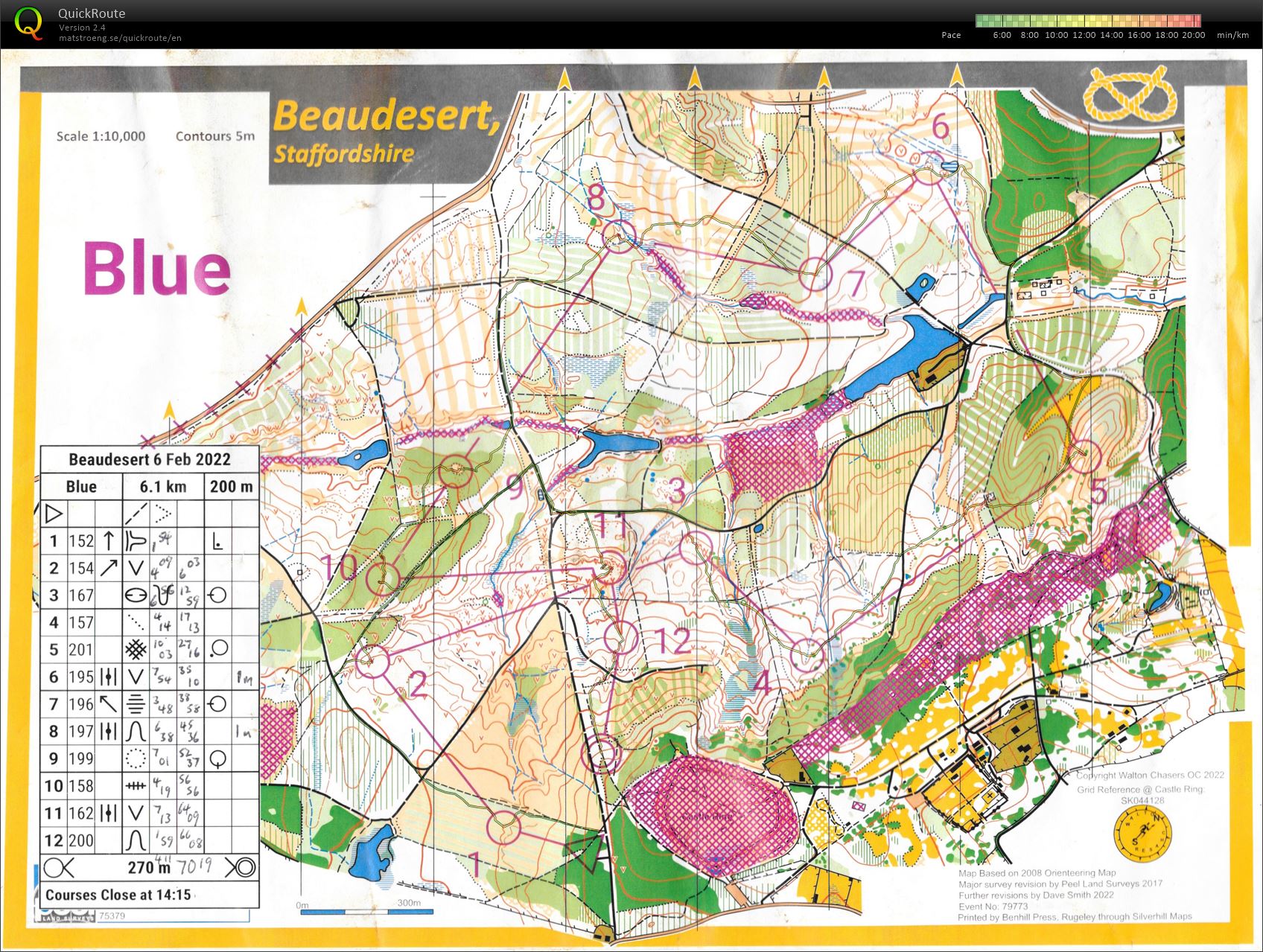1263x952 pixels.
Task: Click control circle 1 on the map
Action: click(503, 827)
